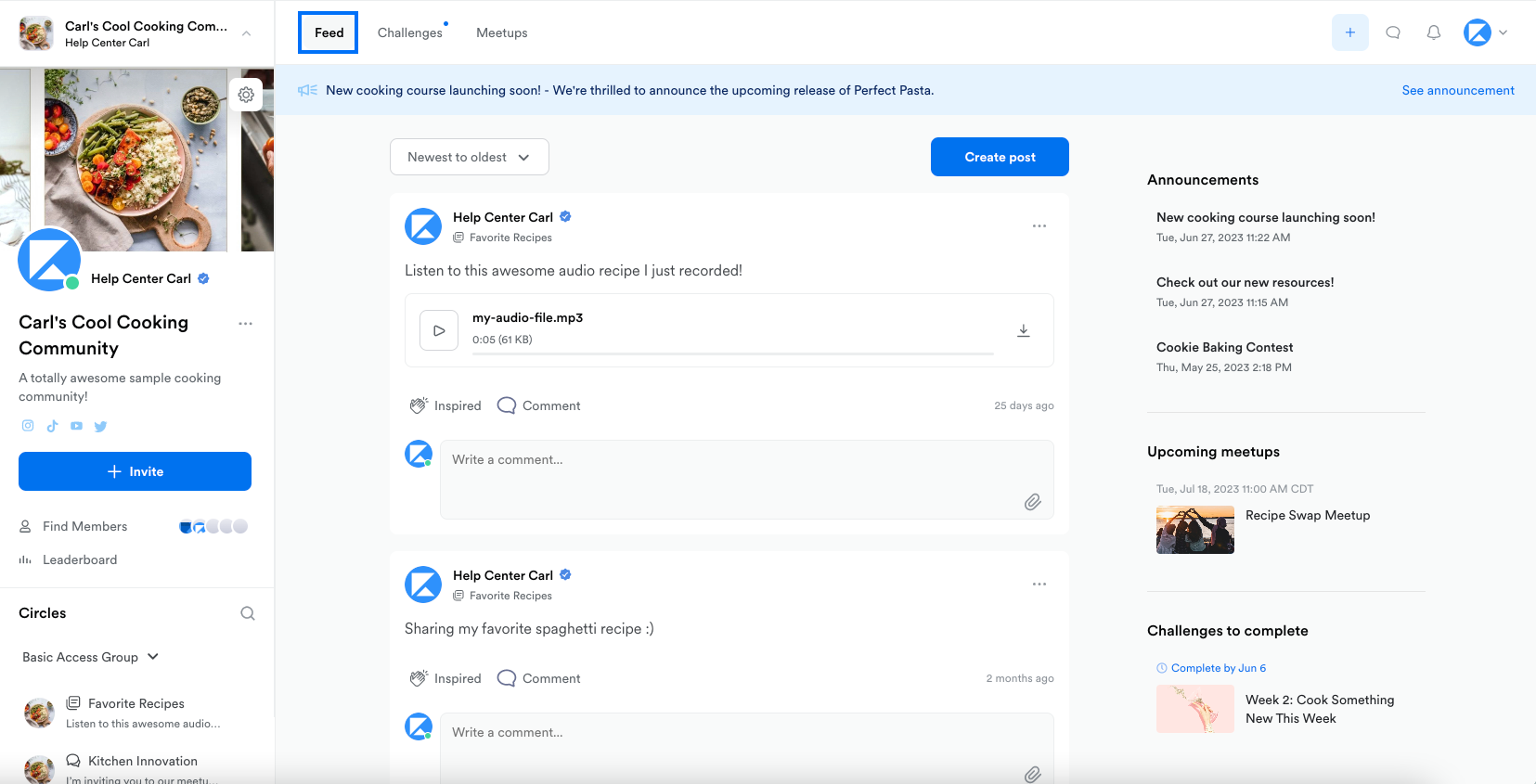Seek within the audio progress bar
1536x784 pixels.
732,353
